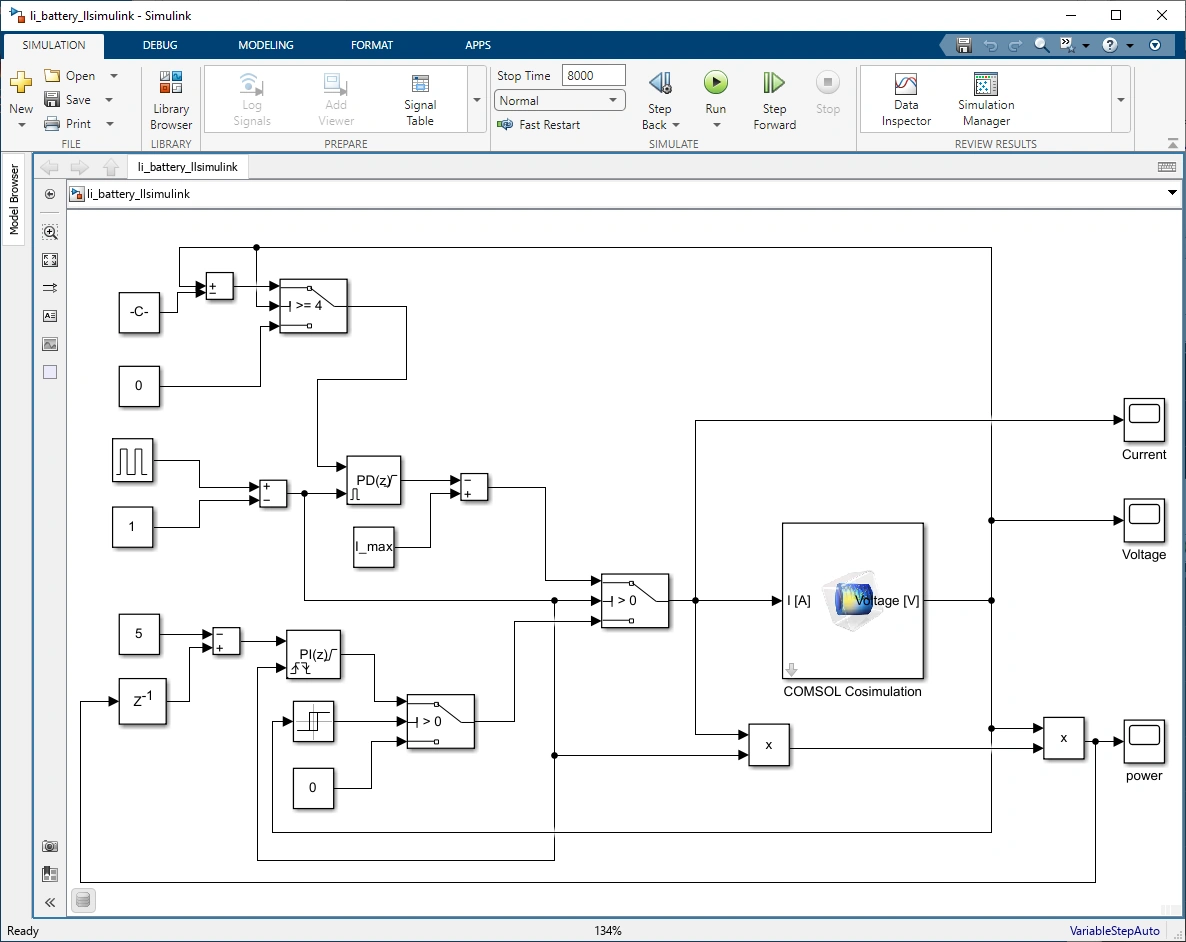Click the Stop Time input field
The height and width of the screenshot is (942, 1186).
pos(593,76)
